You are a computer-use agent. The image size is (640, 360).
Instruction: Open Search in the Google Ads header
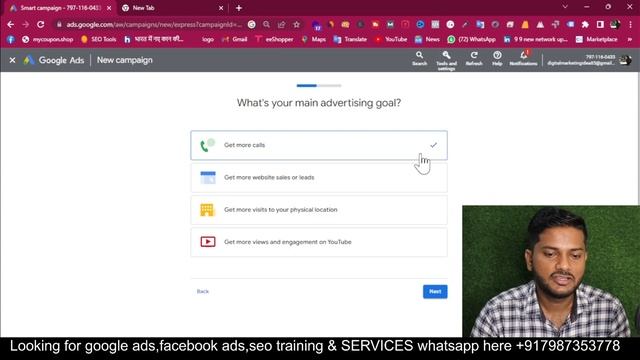point(419,58)
